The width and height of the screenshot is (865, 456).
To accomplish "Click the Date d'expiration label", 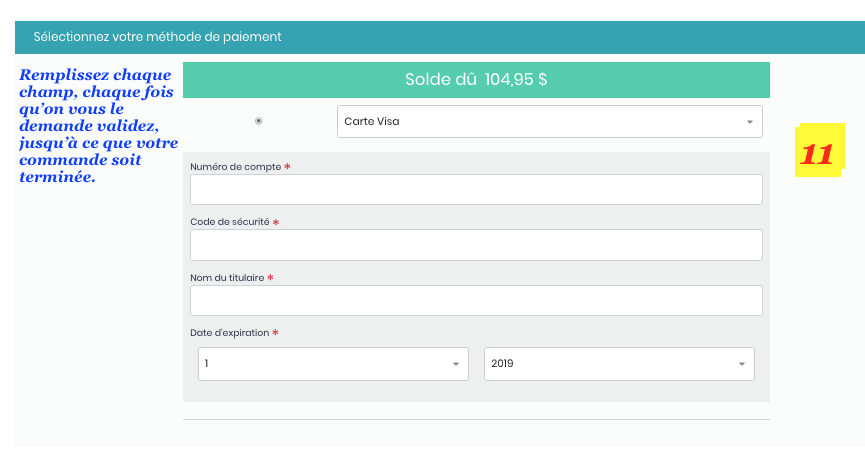I will (229, 332).
